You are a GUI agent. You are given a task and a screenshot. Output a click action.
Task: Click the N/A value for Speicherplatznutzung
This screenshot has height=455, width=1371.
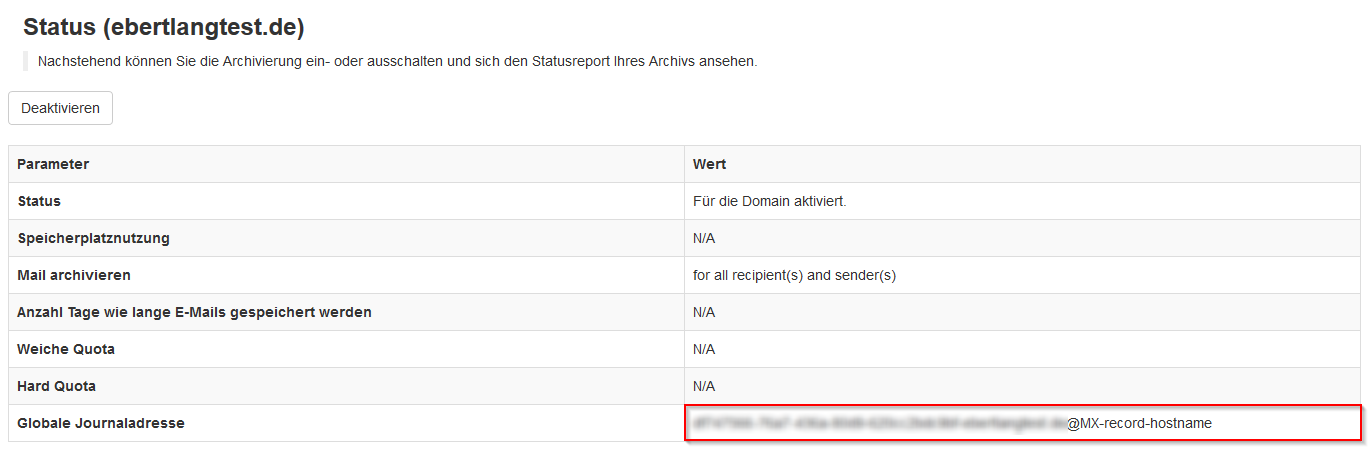(x=704, y=238)
